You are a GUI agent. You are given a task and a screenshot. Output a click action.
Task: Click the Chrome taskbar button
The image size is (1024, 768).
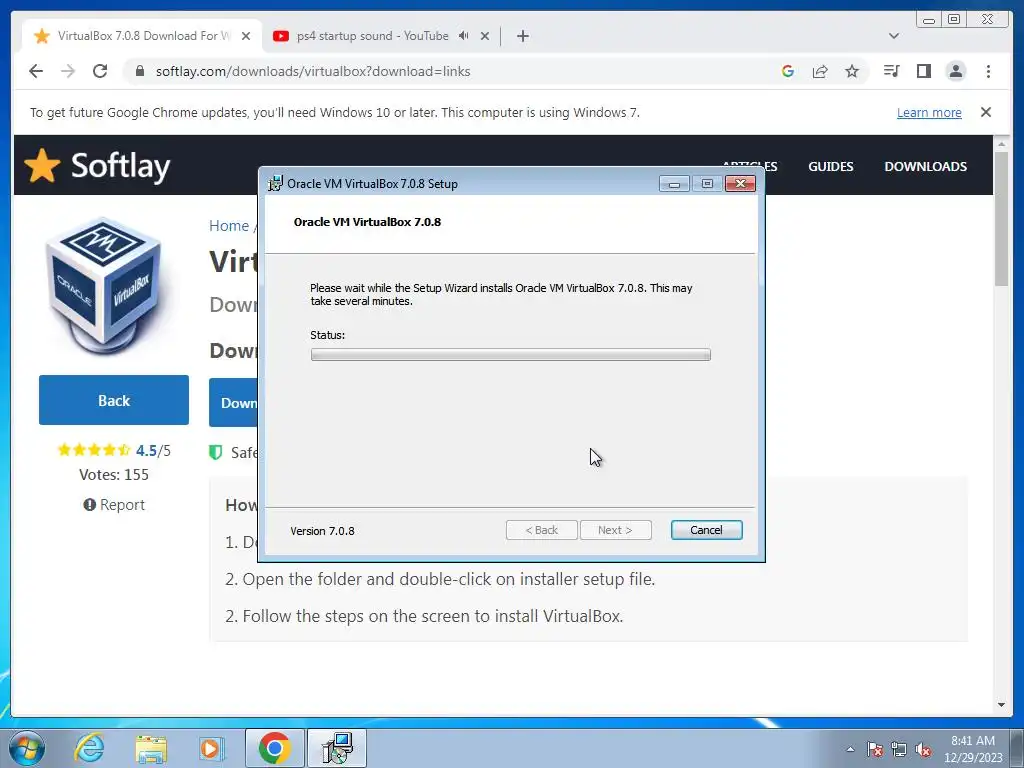coord(274,748)
